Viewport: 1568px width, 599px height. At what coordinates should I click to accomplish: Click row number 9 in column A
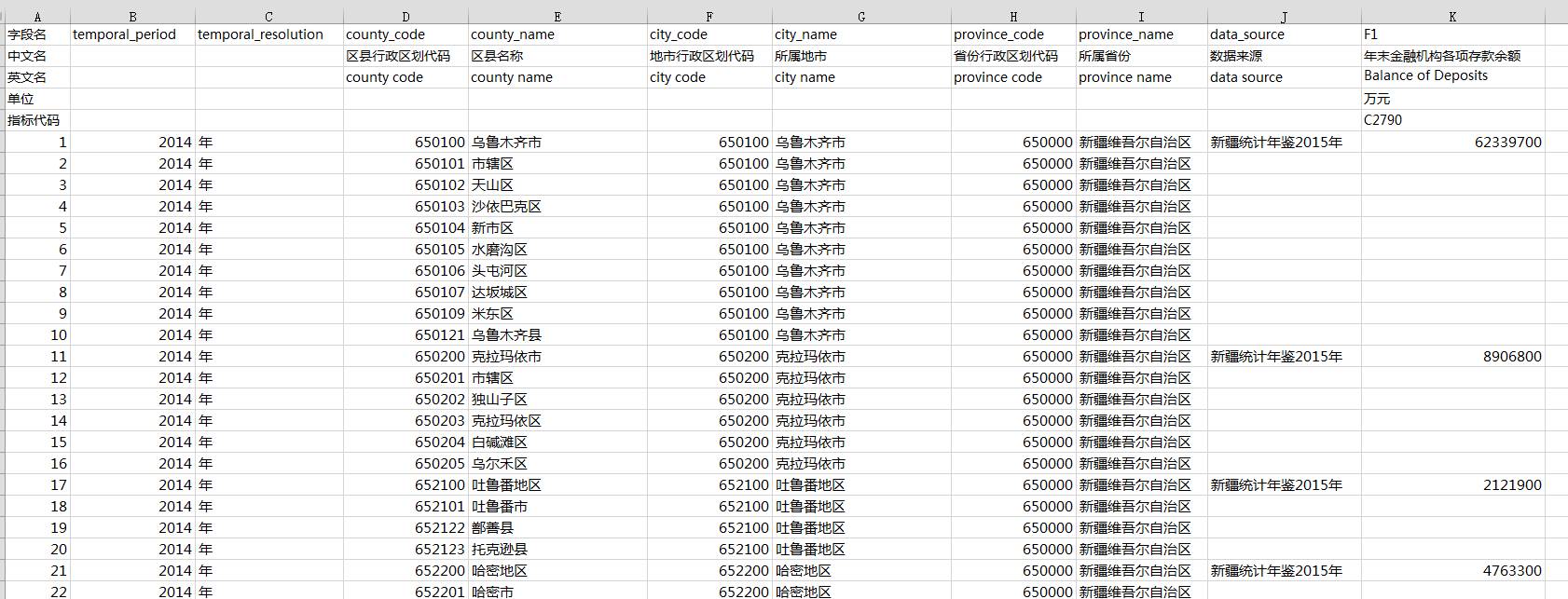37,314
